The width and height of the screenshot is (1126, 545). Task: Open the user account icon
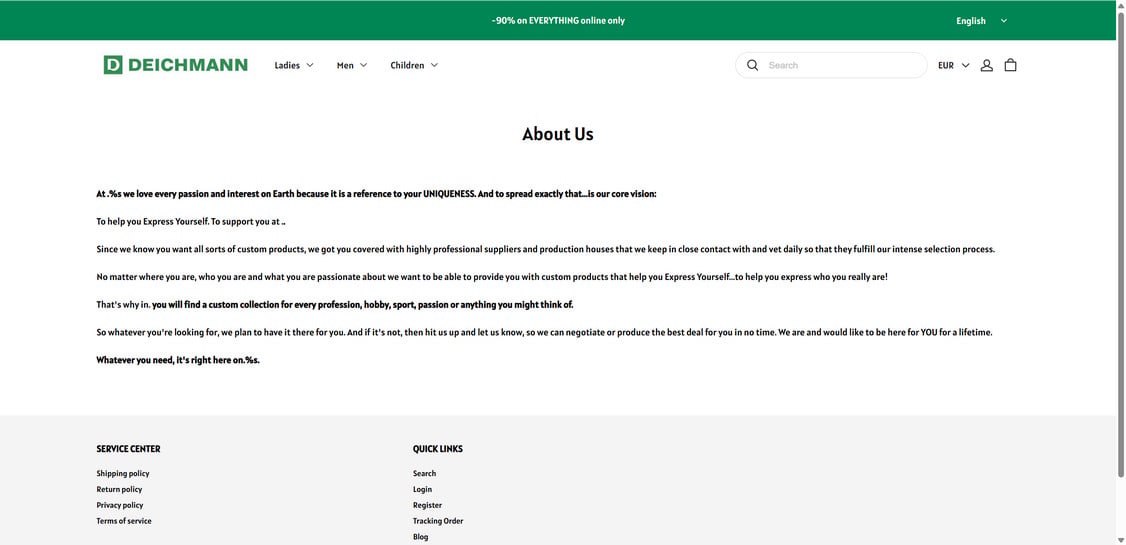pyautogui.click(x=987, y=65)
